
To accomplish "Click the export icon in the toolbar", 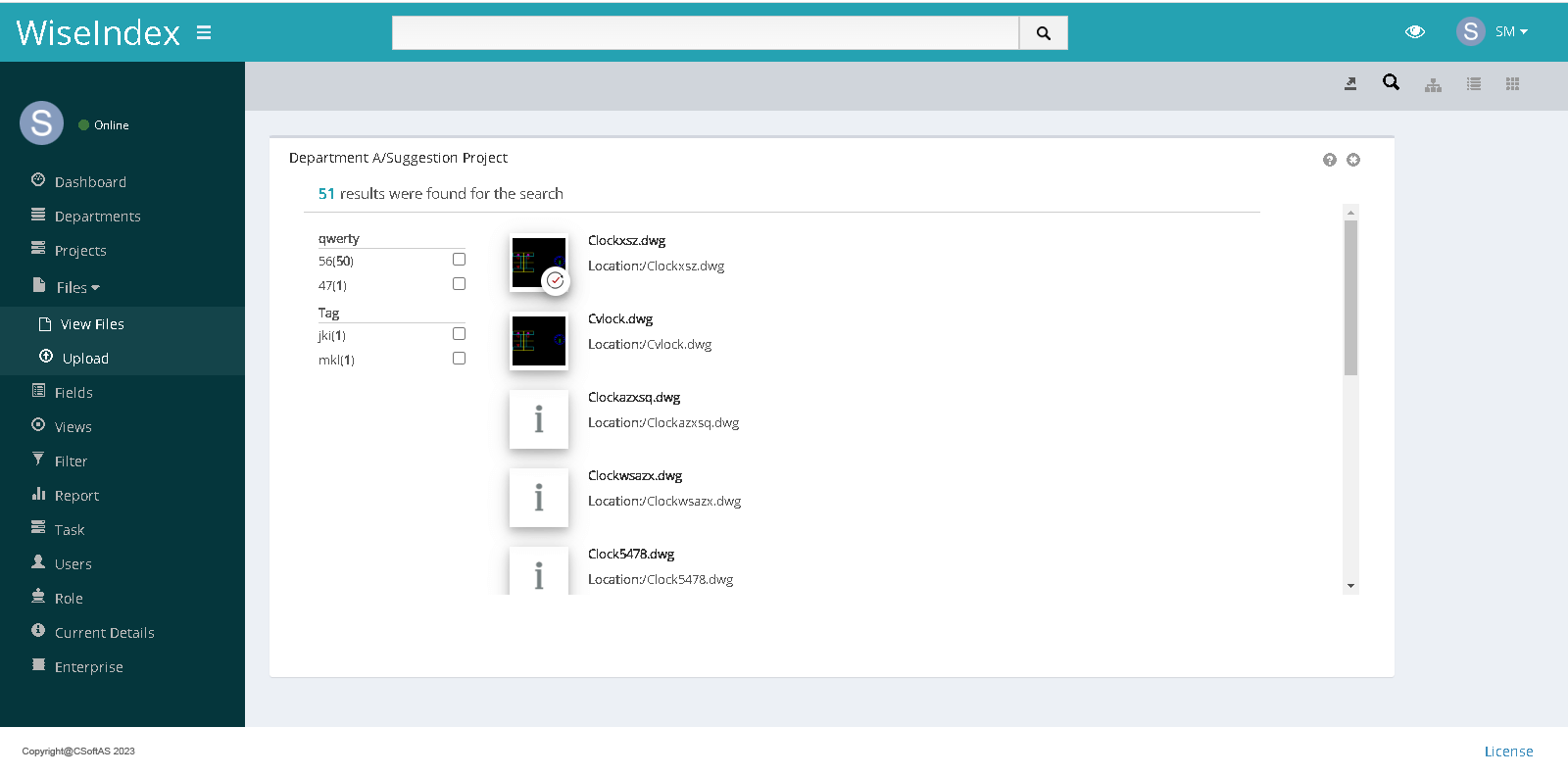I will coord(1350,84).
